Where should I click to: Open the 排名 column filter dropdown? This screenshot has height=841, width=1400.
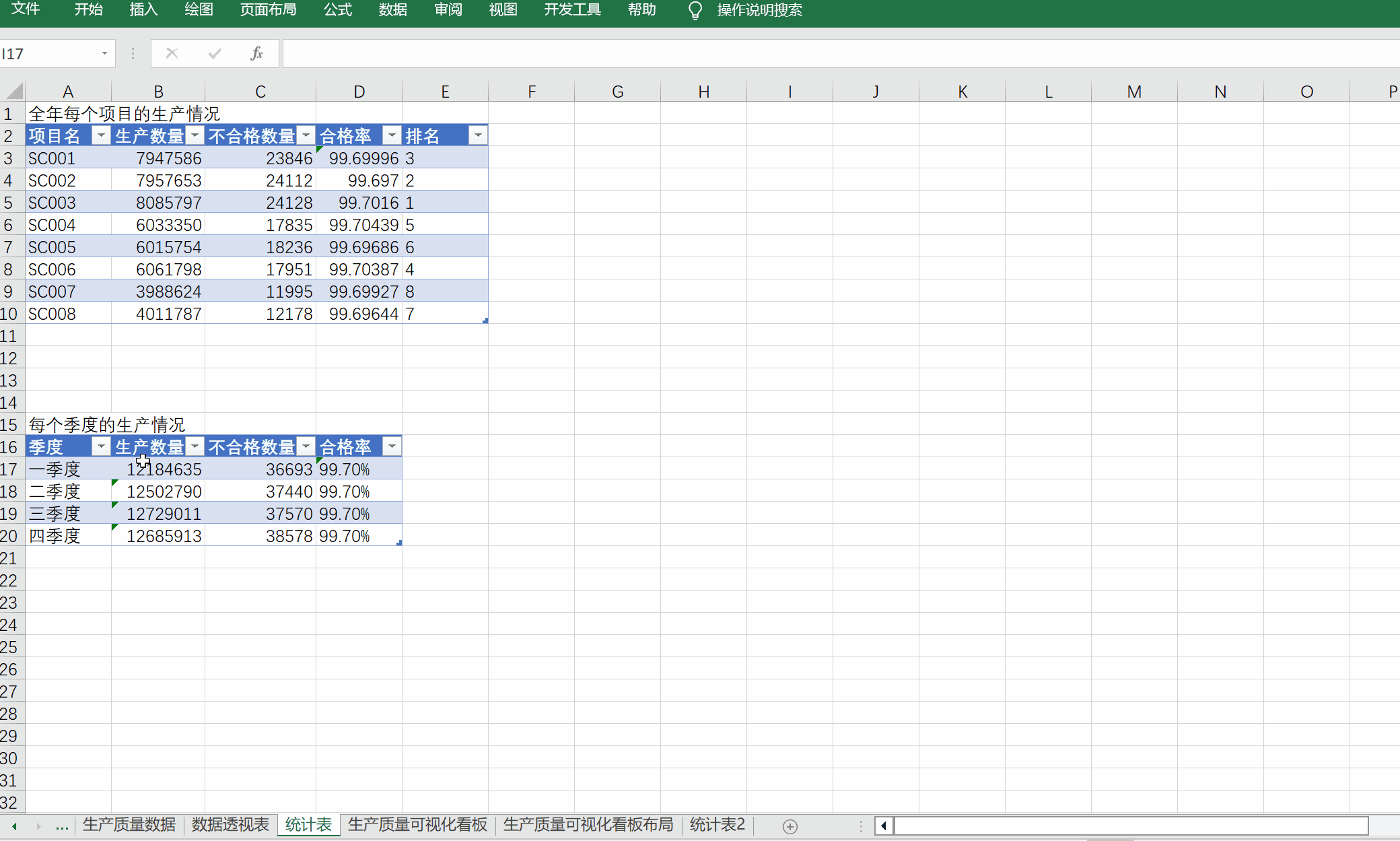(x=478, y=135)
